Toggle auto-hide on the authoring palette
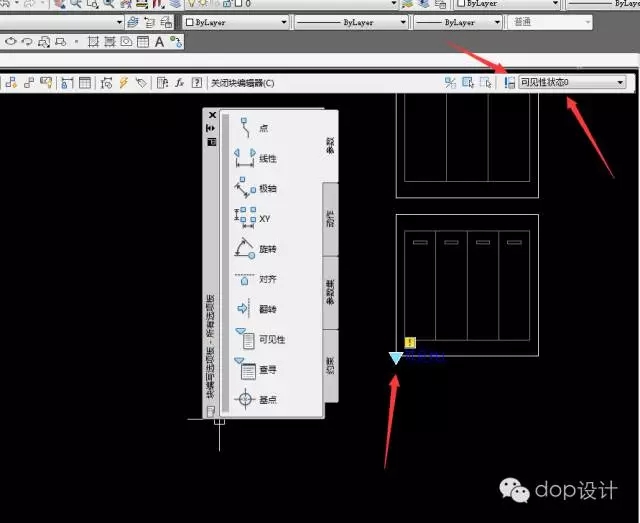Viewport: 640px width, 523px height. [x=212, y=128]
